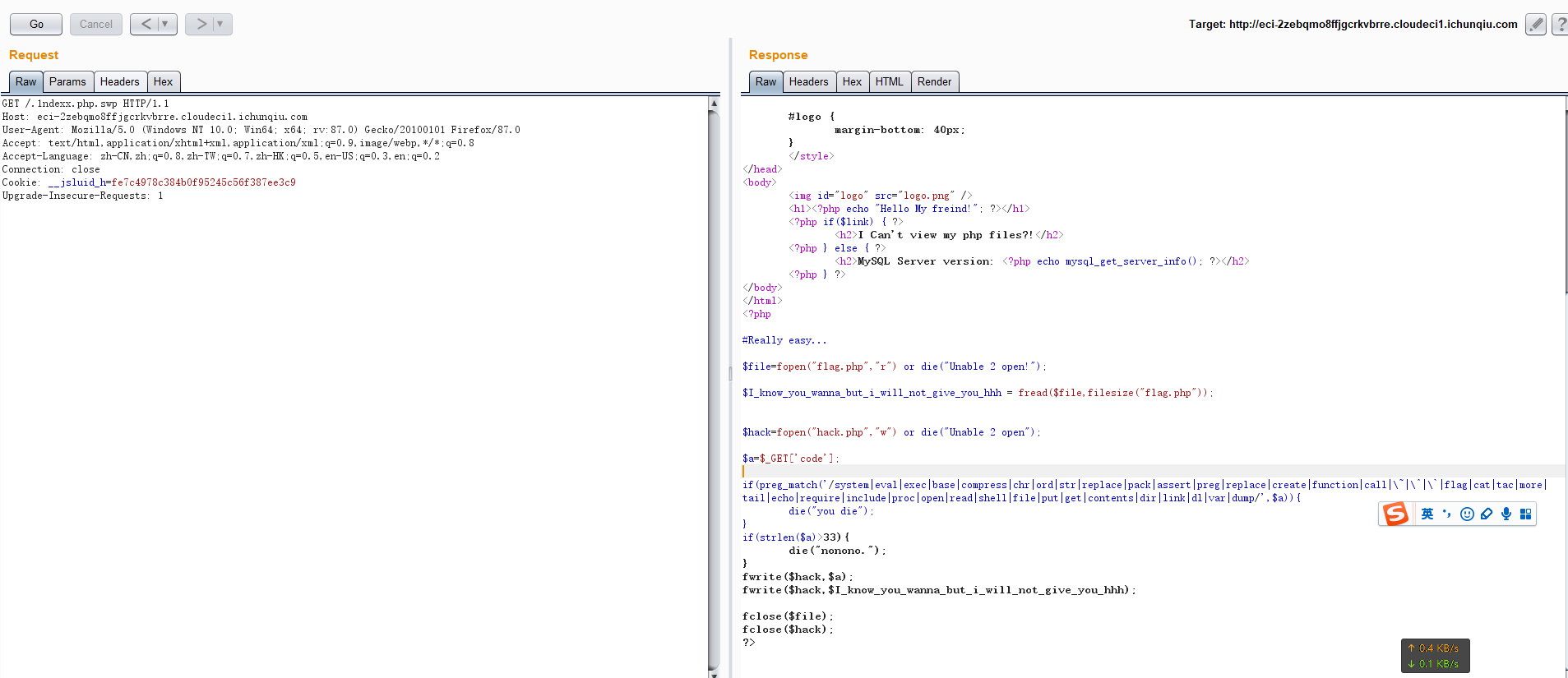The width and height of the screenshot is (1568, 678).
Task: Click the Accept-Language header line
Action: (x=220, y=156)
